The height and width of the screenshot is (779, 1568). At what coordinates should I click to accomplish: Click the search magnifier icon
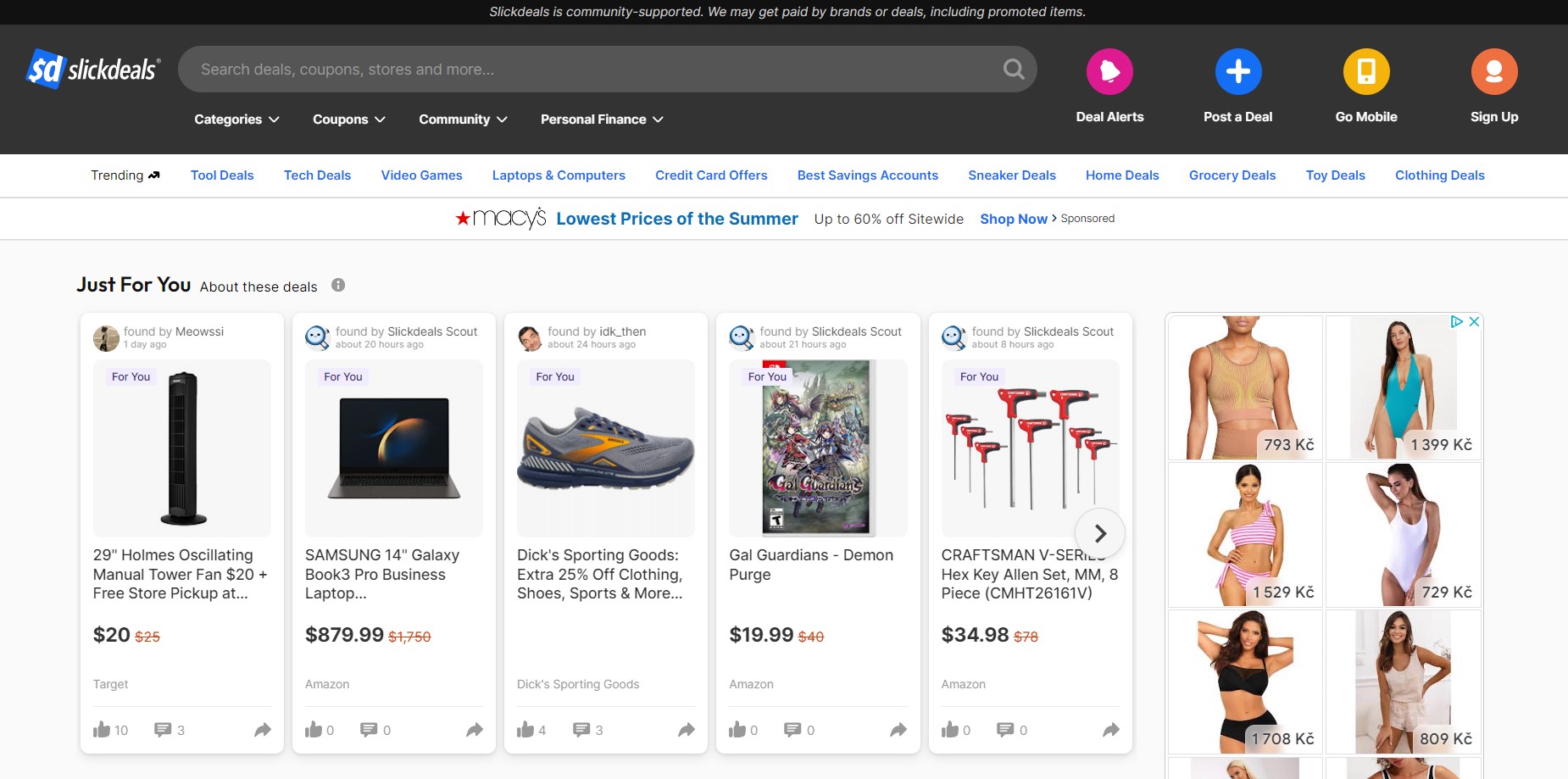pos(1014,69)
